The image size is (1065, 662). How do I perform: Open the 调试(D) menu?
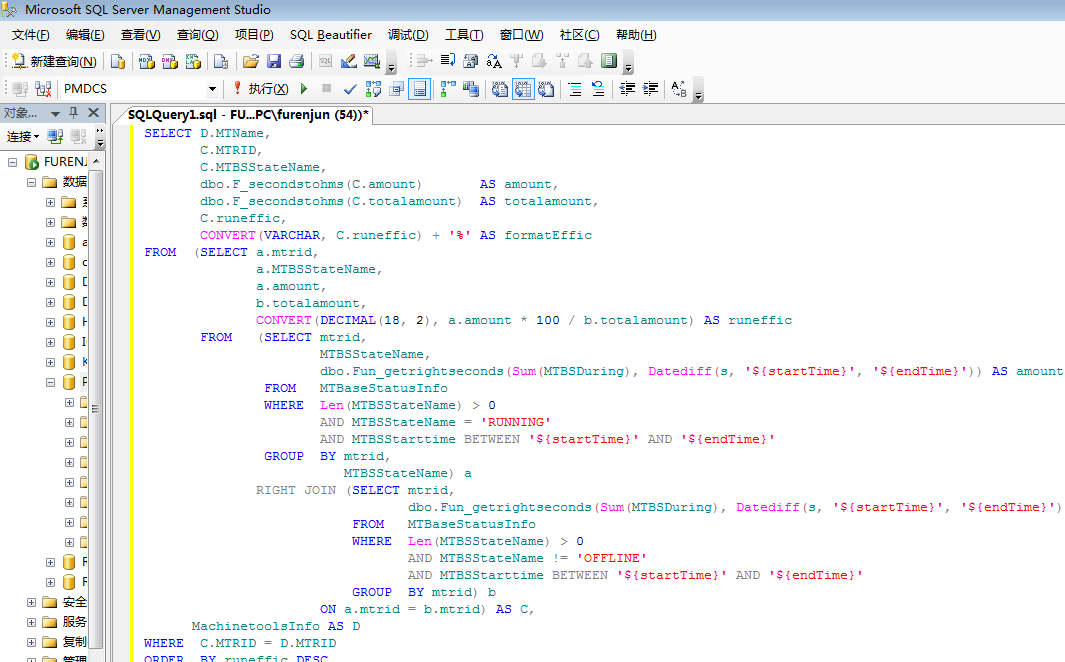(x=408, y=35)
